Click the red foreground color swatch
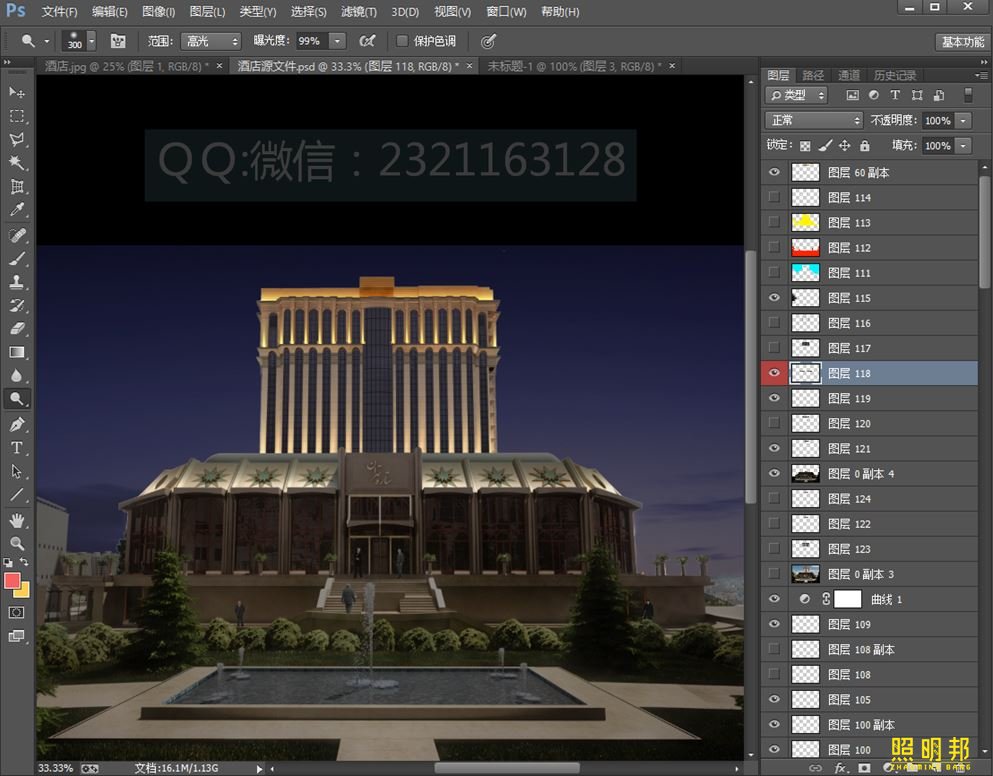 13,581
